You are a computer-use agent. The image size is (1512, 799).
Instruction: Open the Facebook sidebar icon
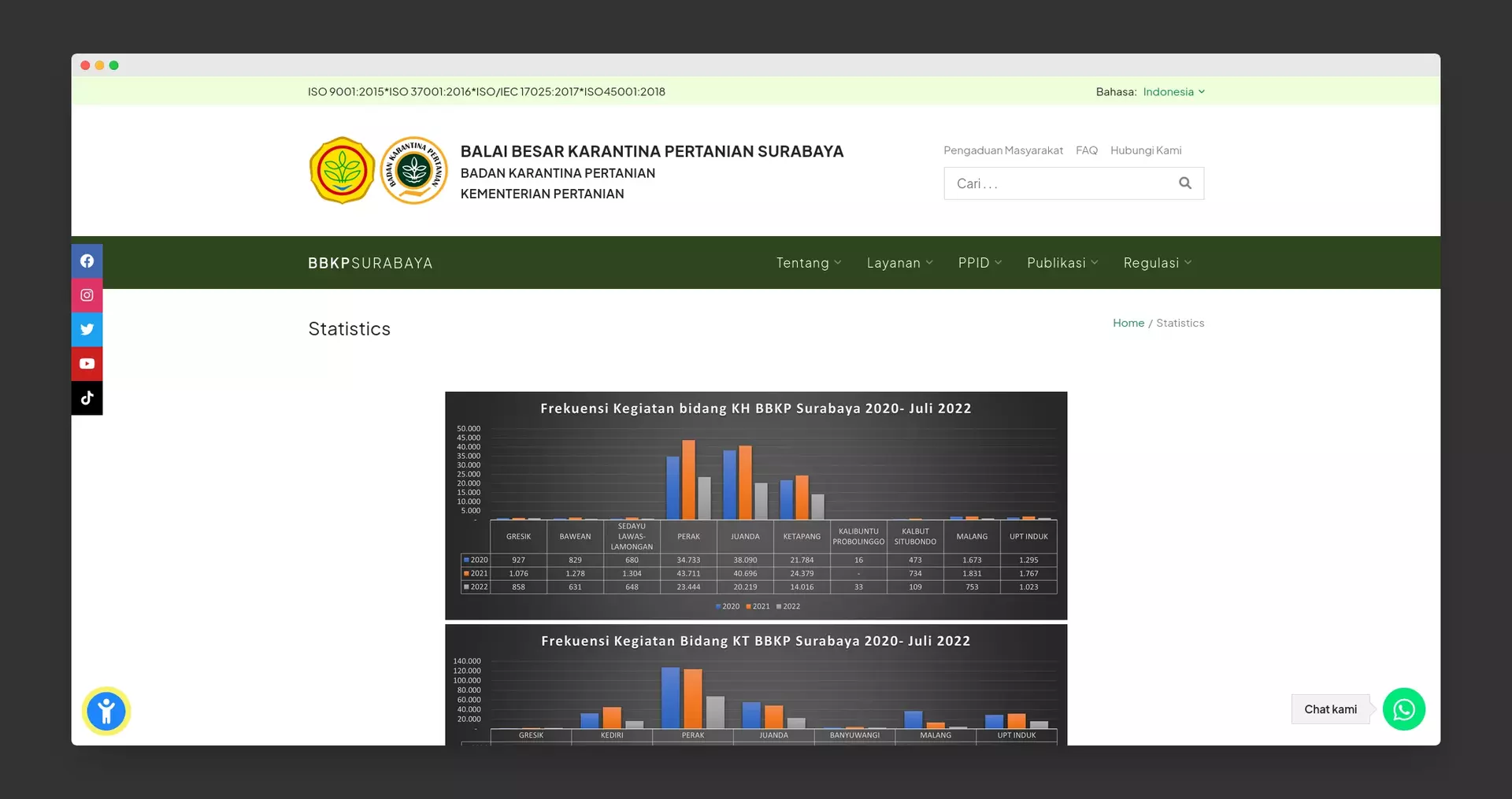87,261
